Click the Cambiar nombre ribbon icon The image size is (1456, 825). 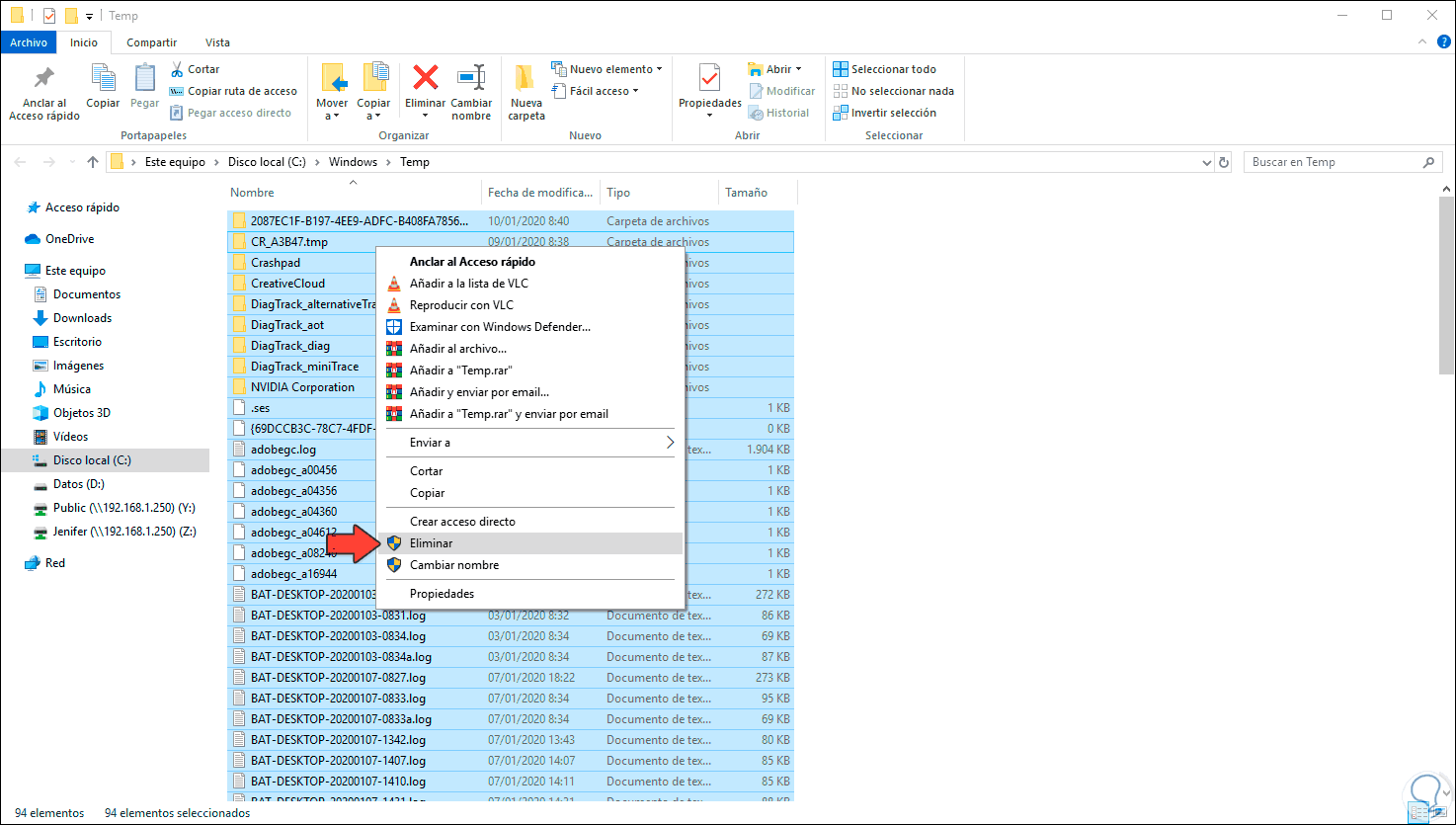tap(471, 78)
